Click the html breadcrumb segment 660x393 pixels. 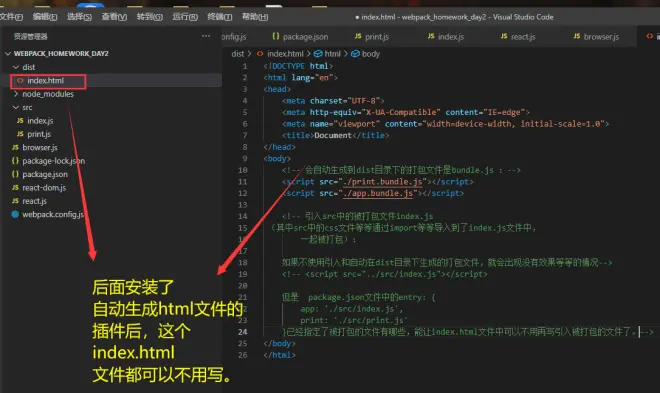(x=333, y=54)
